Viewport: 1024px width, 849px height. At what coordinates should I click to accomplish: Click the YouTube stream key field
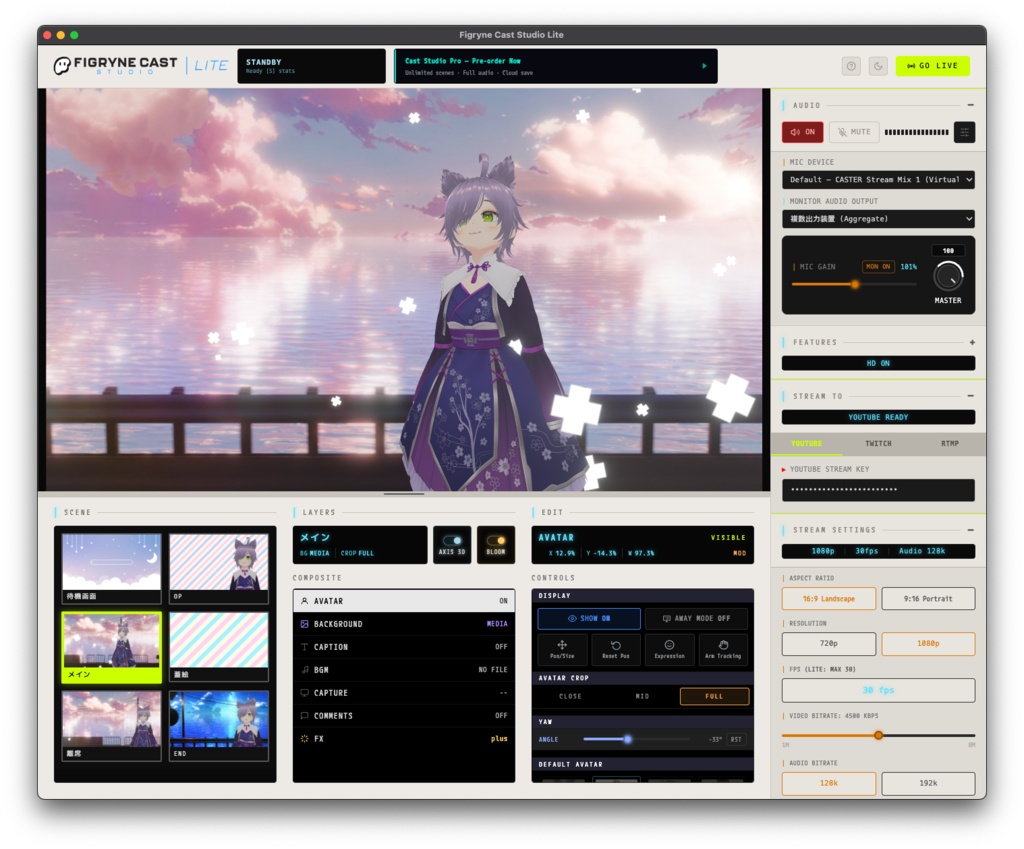click(x=878, y=490)
